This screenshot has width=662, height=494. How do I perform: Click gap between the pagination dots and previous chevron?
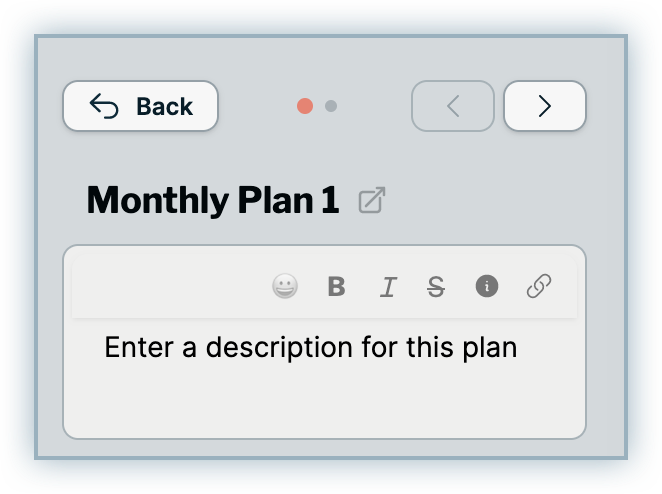375,106
